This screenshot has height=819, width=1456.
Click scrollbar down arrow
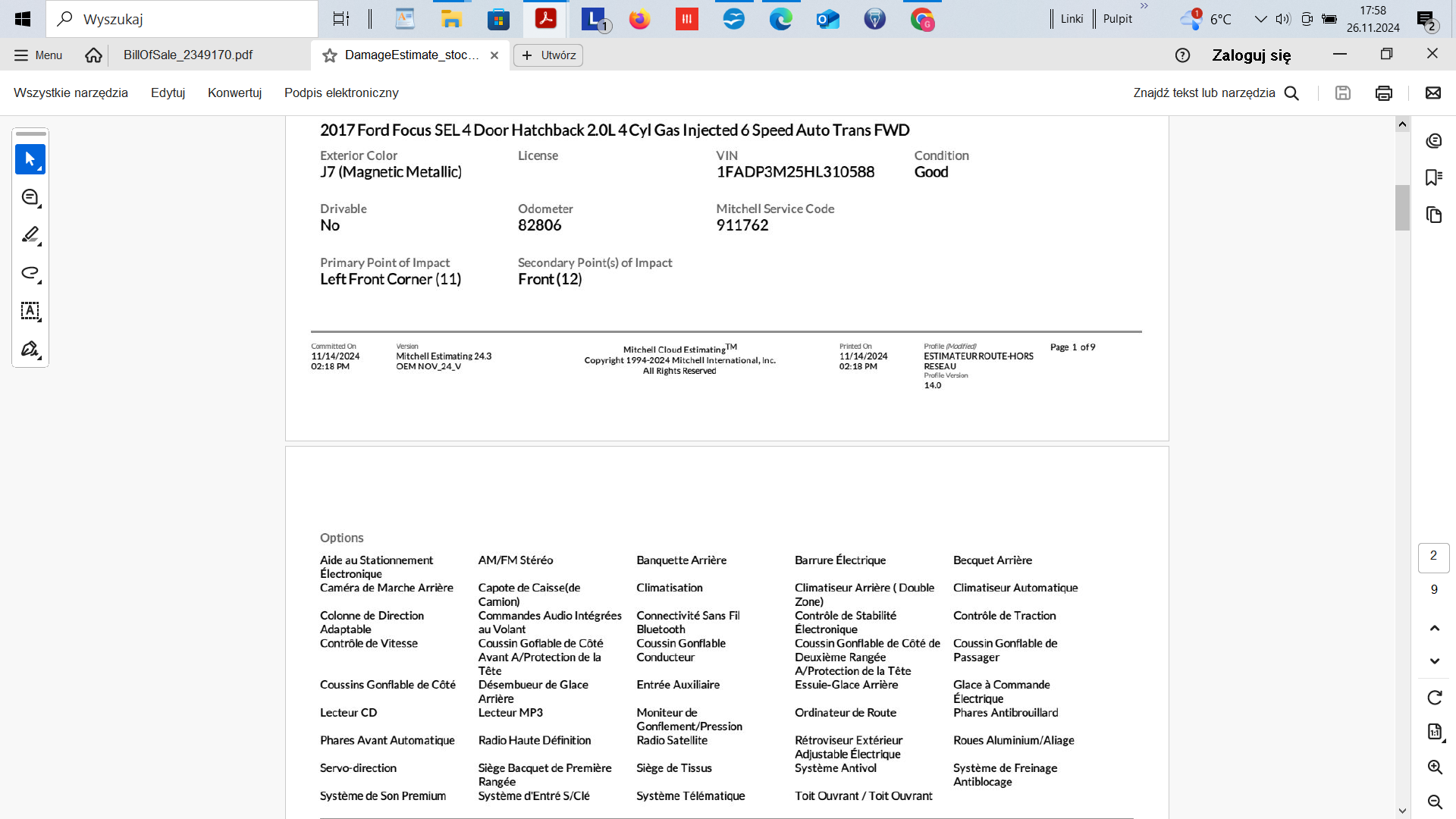1402,811
